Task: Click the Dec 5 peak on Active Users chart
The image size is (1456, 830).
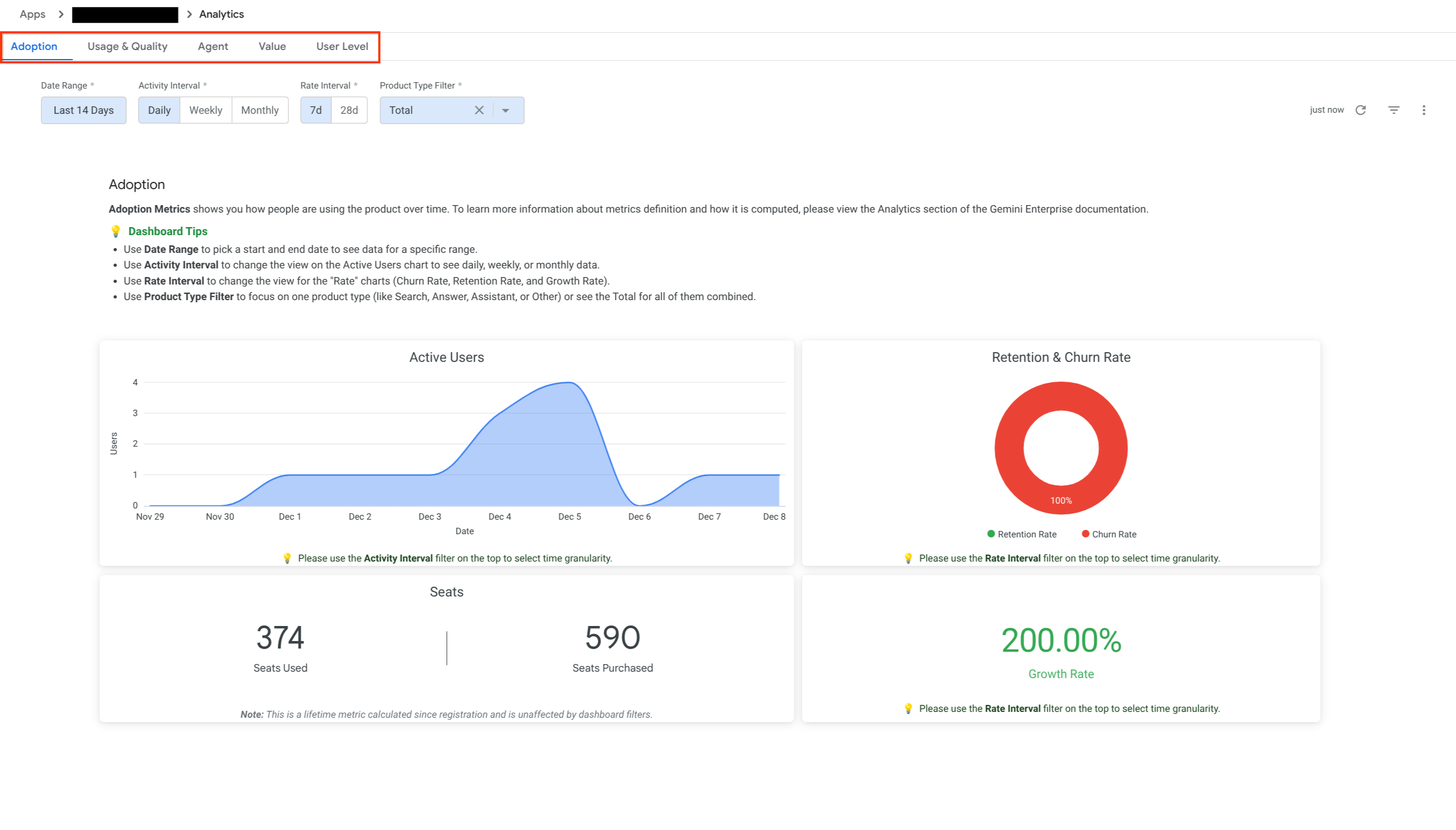Action: tap(569, 383)
